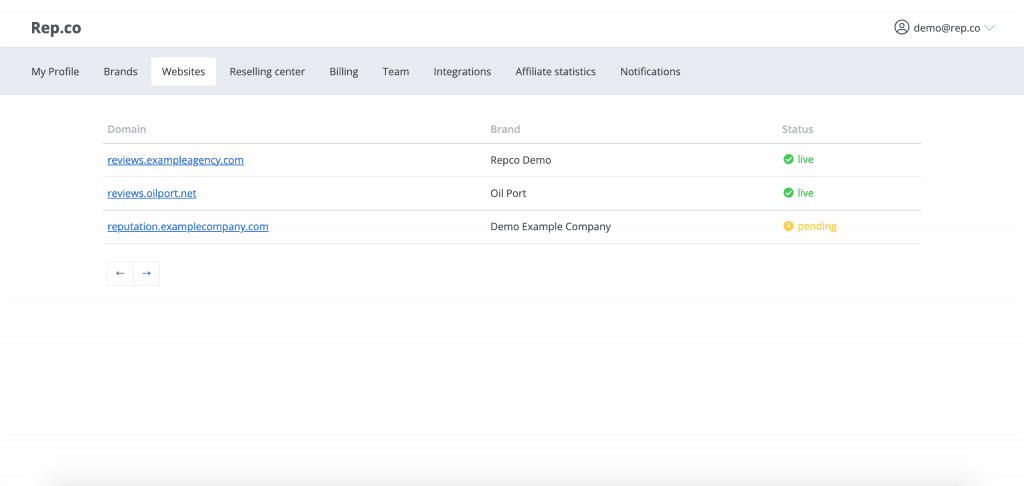Viewport: 1024px width, 486px height.
Task: Switch to the Brands tab
Action: (120, 72)
